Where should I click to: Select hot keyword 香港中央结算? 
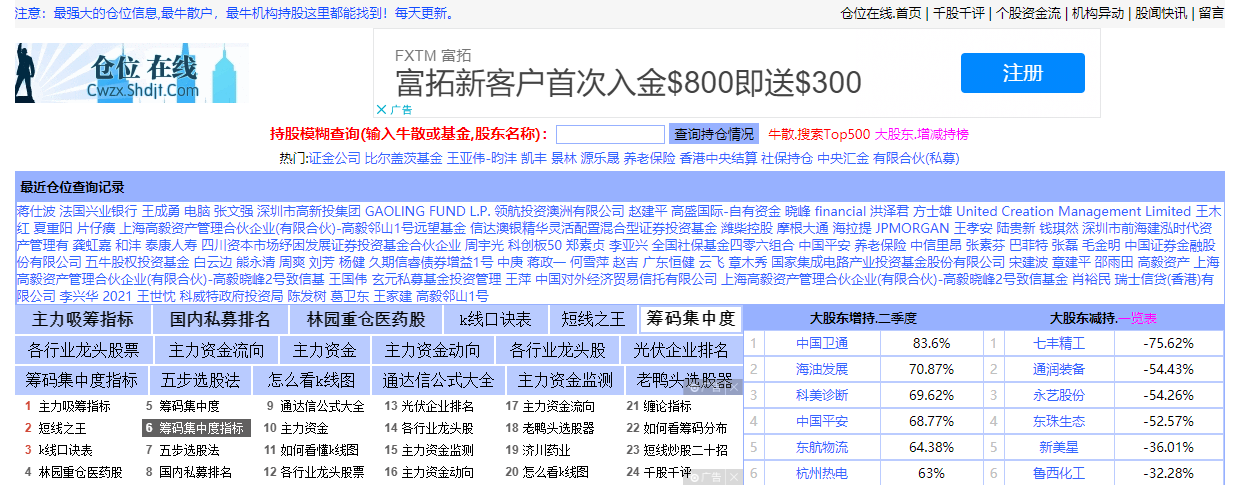click(718, 158)
